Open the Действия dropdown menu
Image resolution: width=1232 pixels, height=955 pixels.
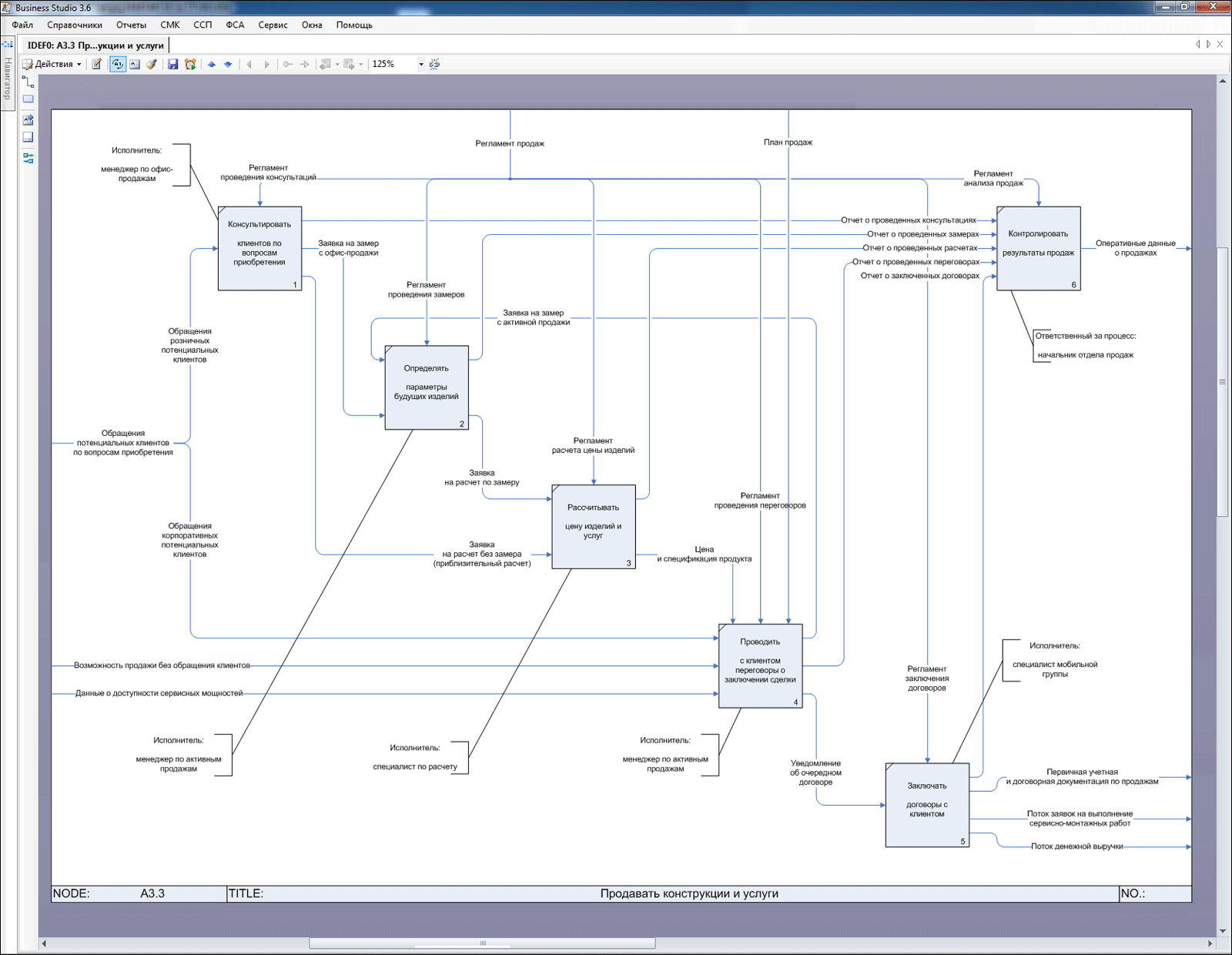pyautogui.click(x=52, y=65)
